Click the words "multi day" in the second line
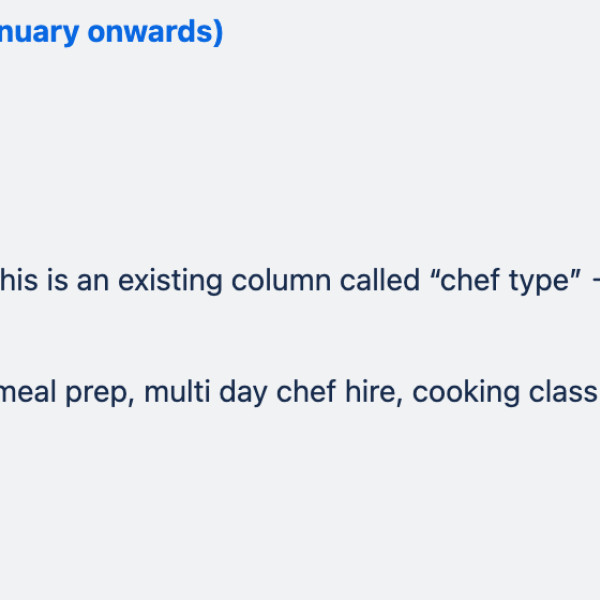The image size is (600, 600). pos(205,393)
